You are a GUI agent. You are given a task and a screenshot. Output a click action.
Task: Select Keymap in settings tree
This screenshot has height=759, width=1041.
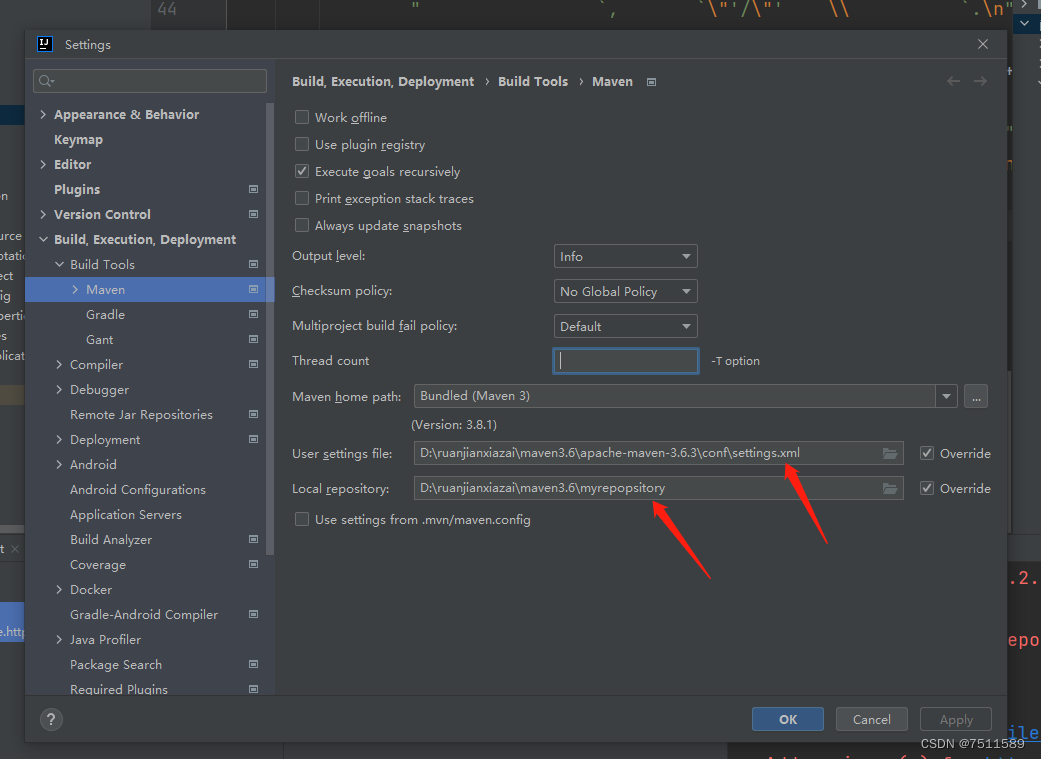(78, 139)
